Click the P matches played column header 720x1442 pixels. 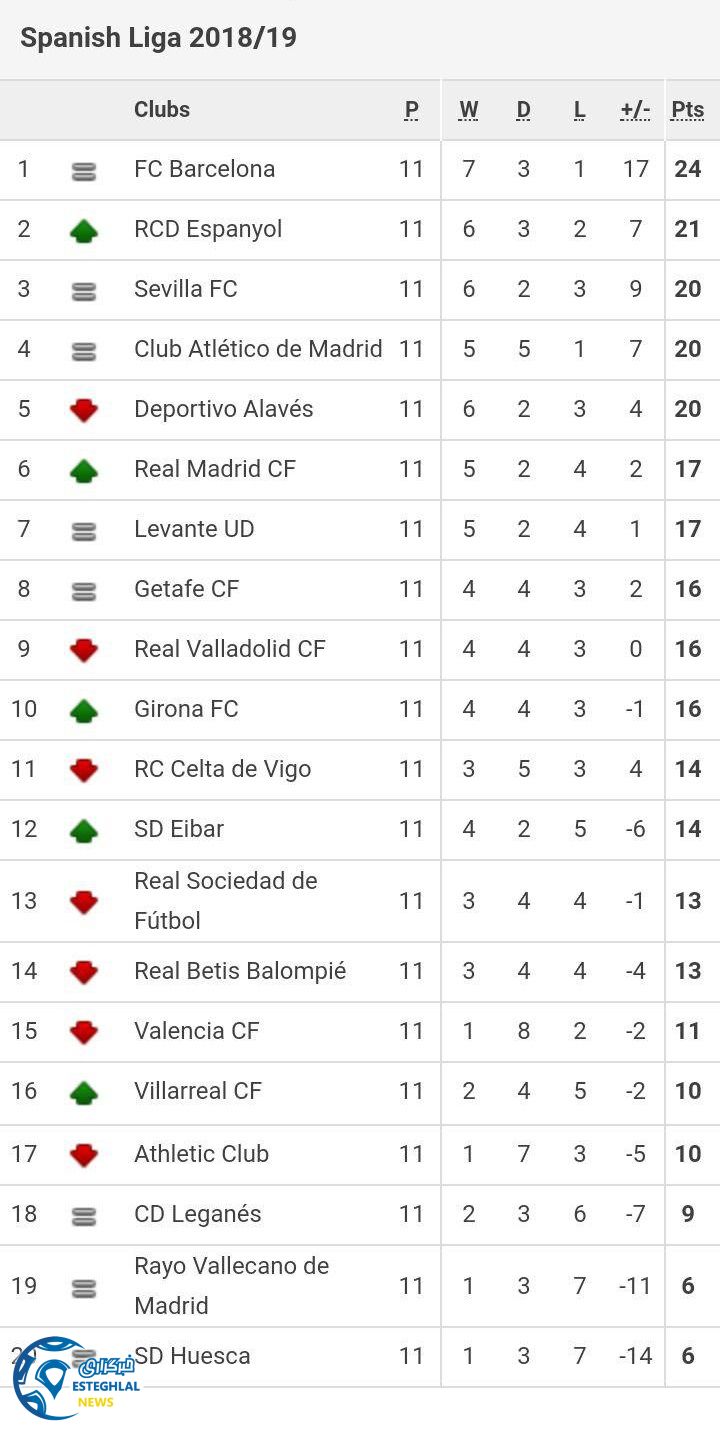click(411, 110)
